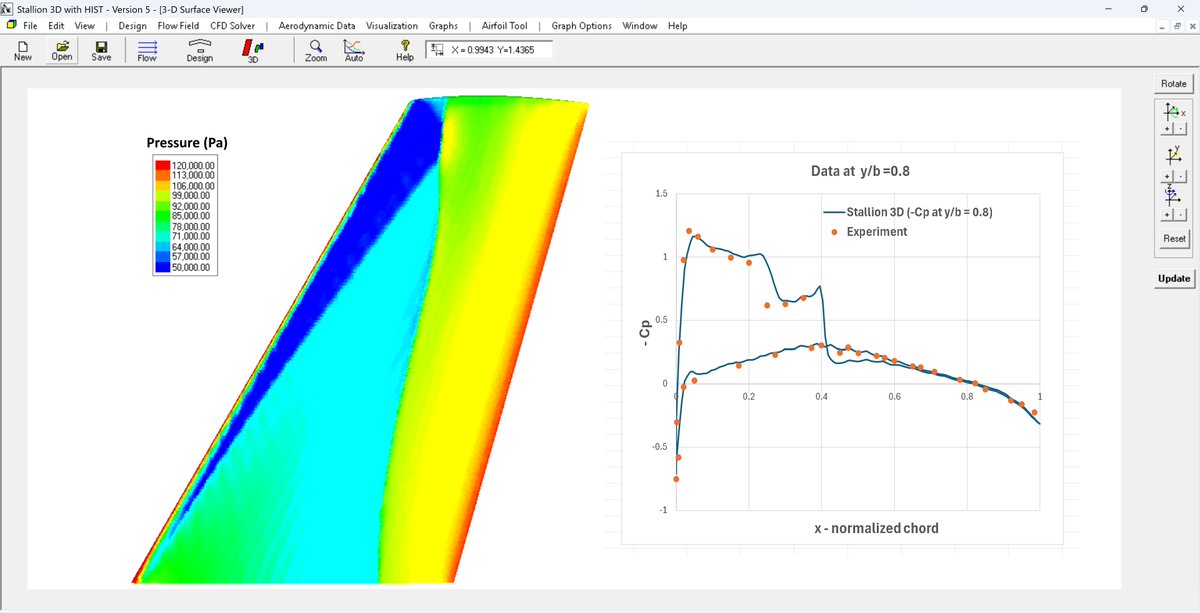Click the 'x - normalized chord' axis label
This screenshot has height=613, width=1200.
876,527
